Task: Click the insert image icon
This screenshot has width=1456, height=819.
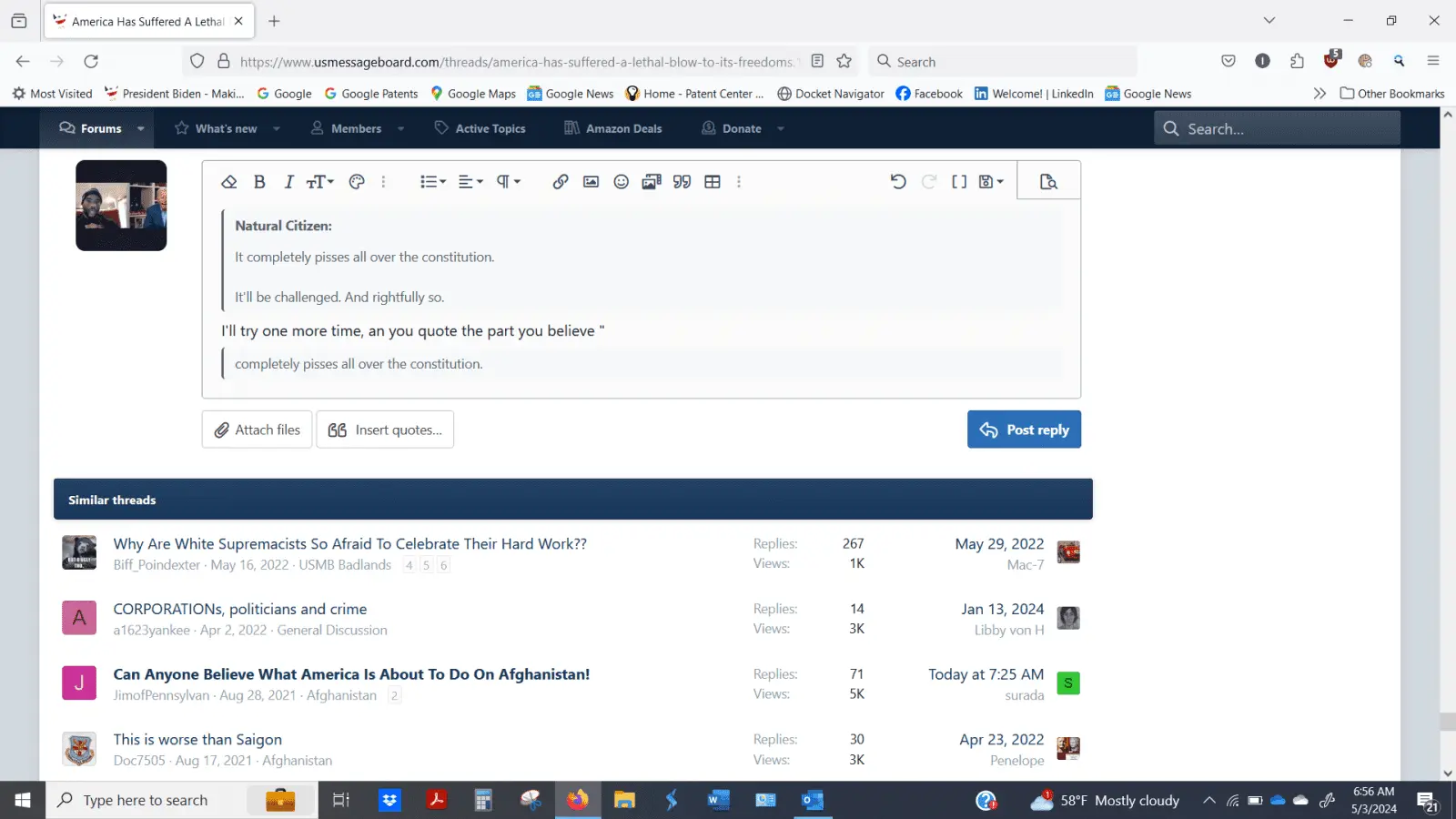Action: point(591,182)
